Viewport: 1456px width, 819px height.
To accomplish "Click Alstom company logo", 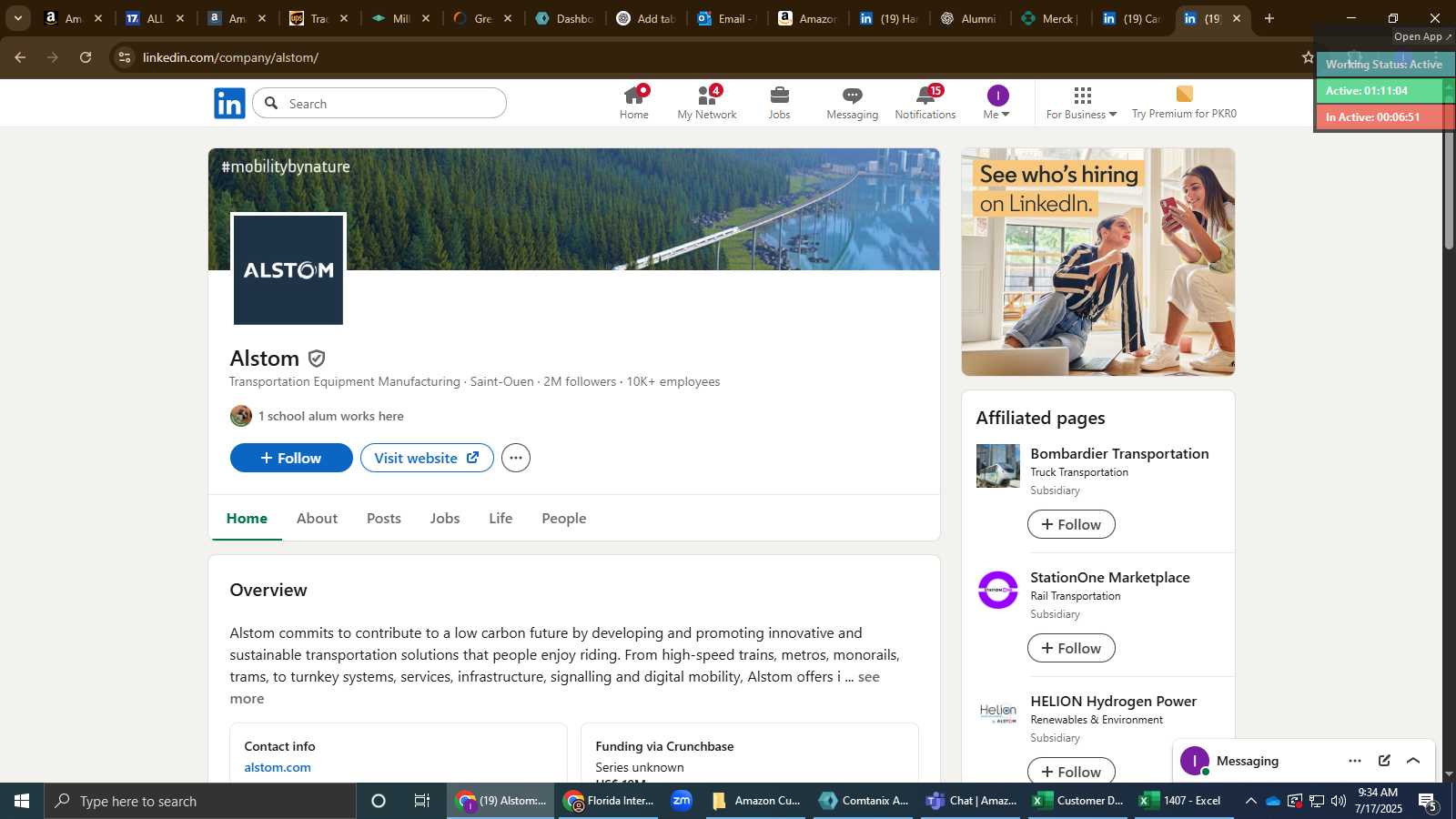I will pos(288,269).
